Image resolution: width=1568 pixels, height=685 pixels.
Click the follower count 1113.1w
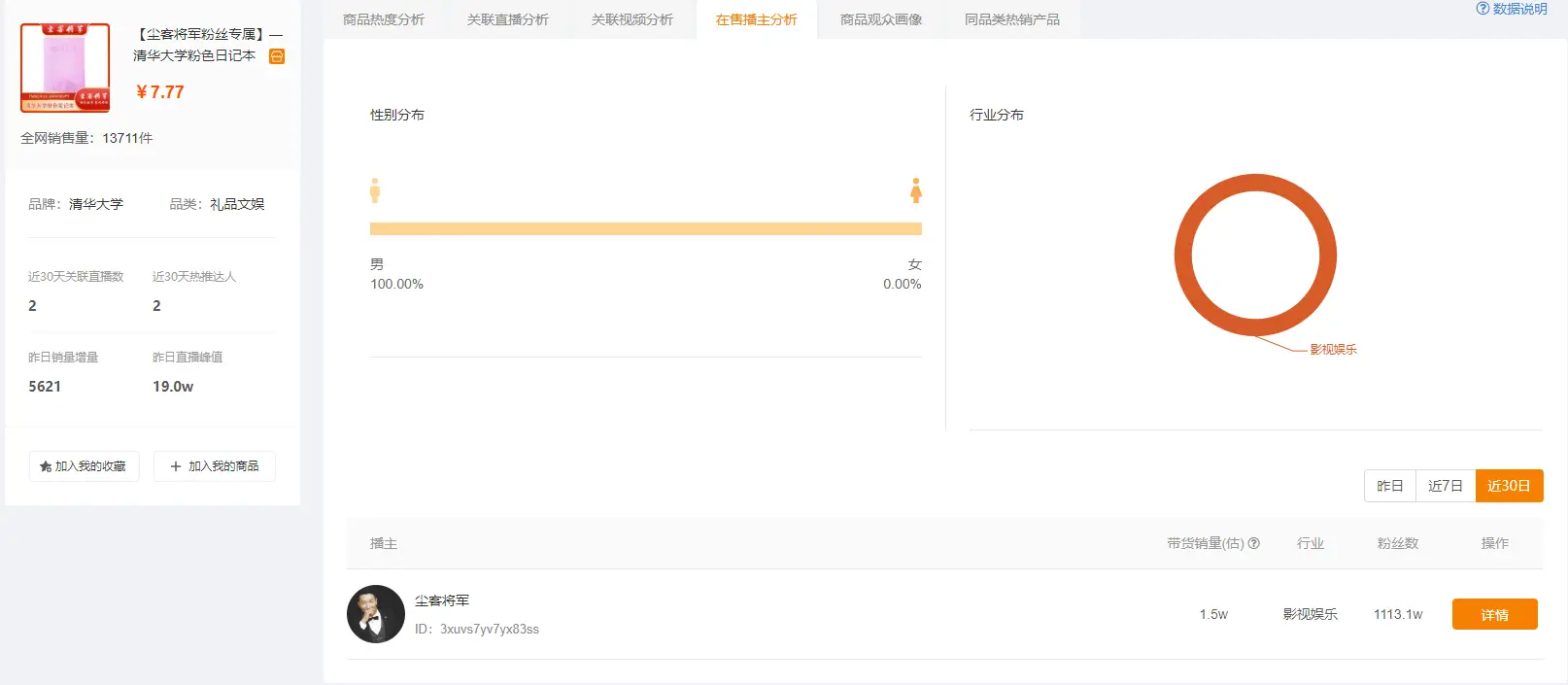(1398, 614)
